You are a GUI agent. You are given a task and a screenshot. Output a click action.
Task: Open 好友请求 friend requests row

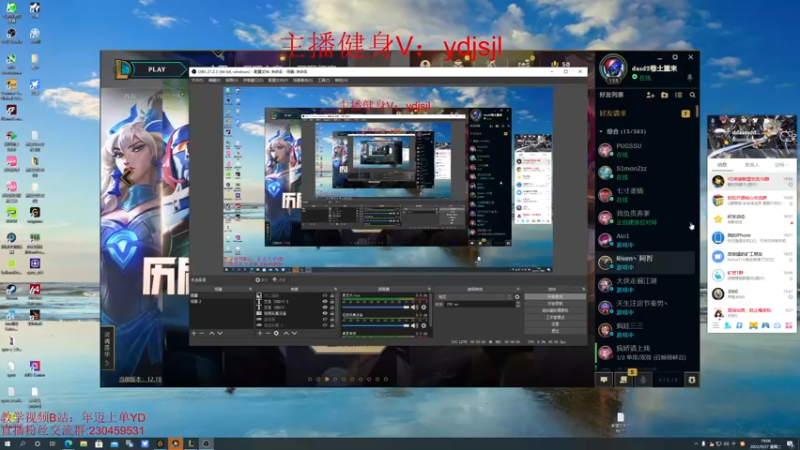[645, 113]
